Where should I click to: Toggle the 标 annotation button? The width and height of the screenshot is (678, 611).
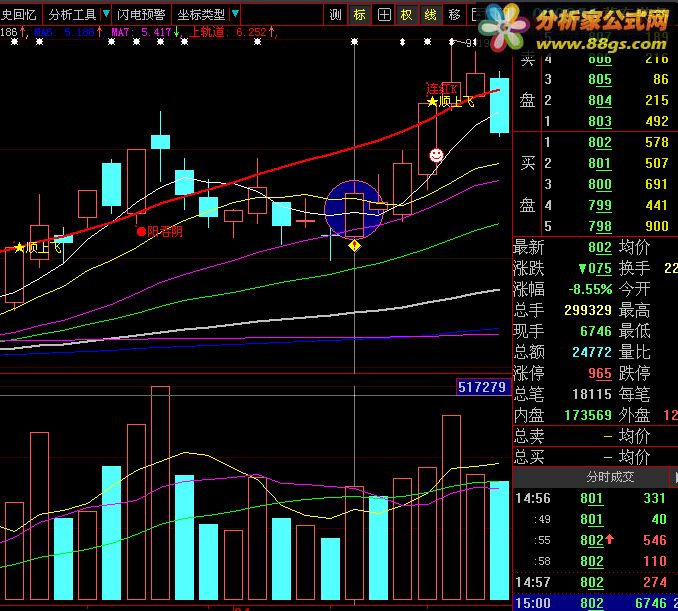[x=359, y=15]
